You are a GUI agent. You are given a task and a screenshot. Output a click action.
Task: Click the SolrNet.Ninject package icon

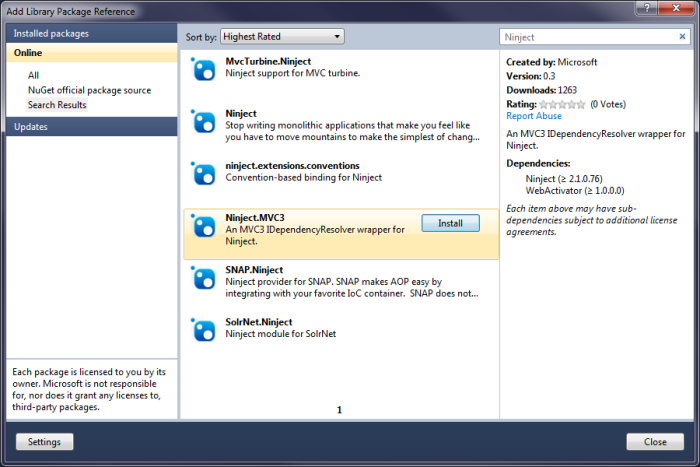click(x=203, y=330)
